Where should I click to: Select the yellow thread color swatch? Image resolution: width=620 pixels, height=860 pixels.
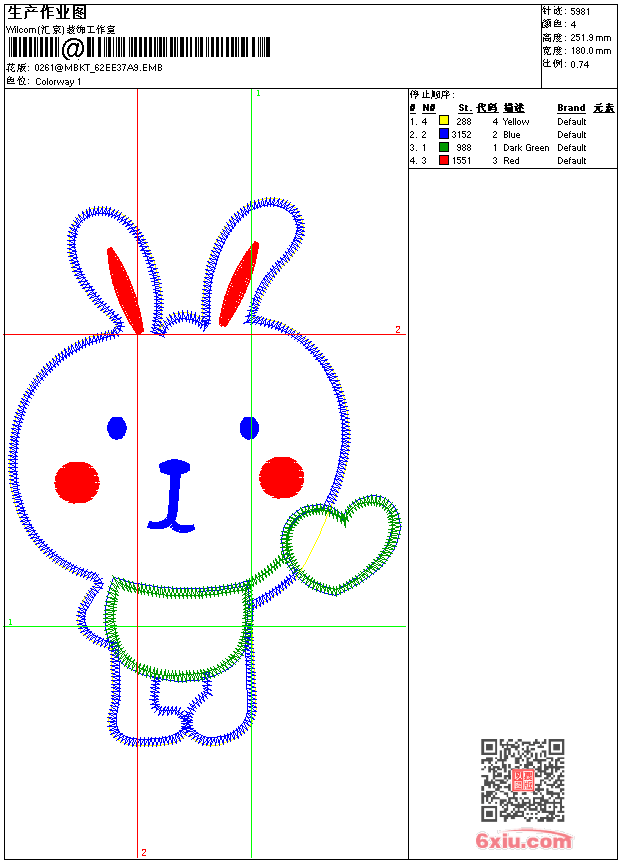pos(444,121)
